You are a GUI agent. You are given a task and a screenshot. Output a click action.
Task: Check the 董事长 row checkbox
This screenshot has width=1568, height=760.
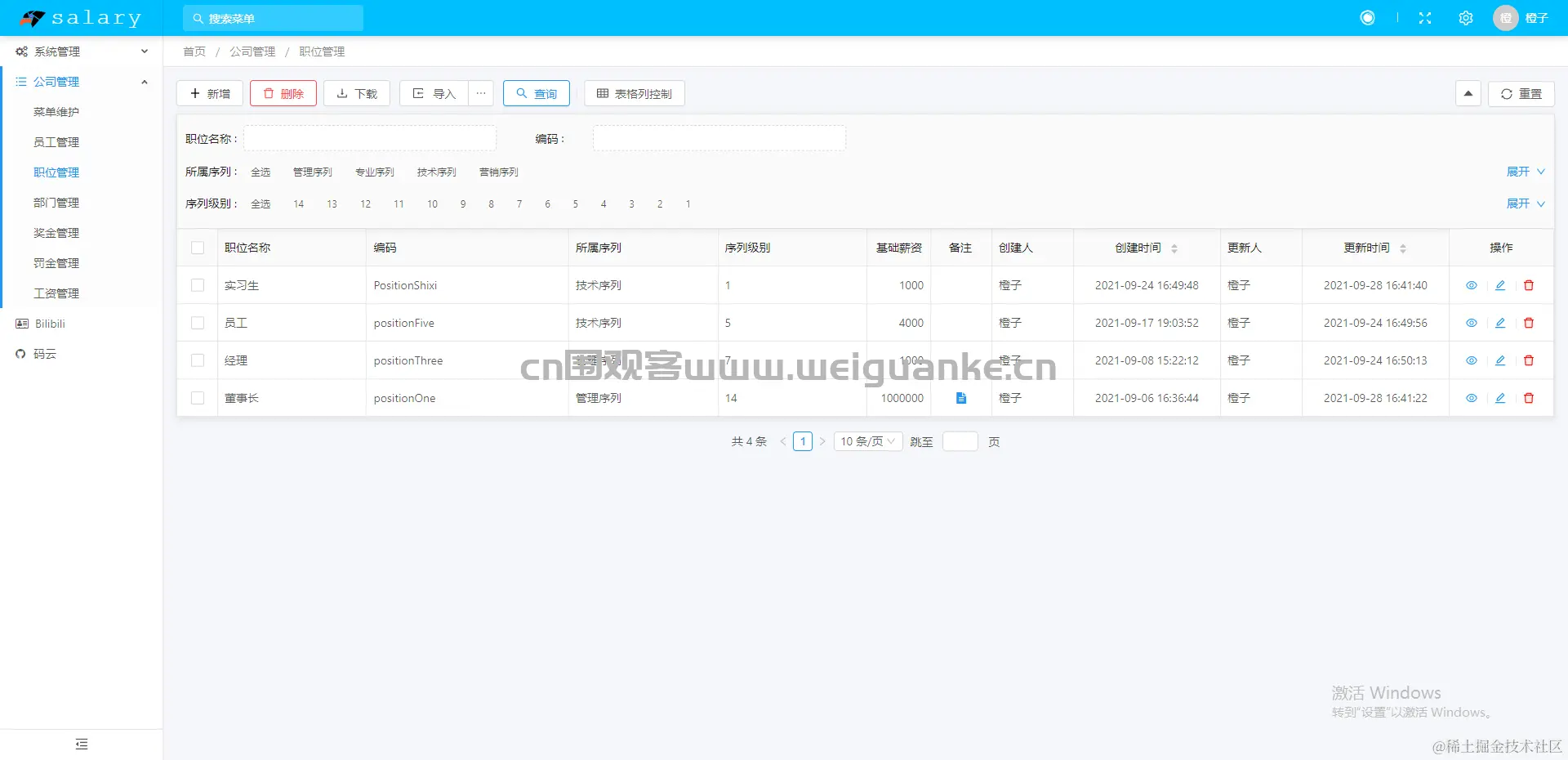198,398
